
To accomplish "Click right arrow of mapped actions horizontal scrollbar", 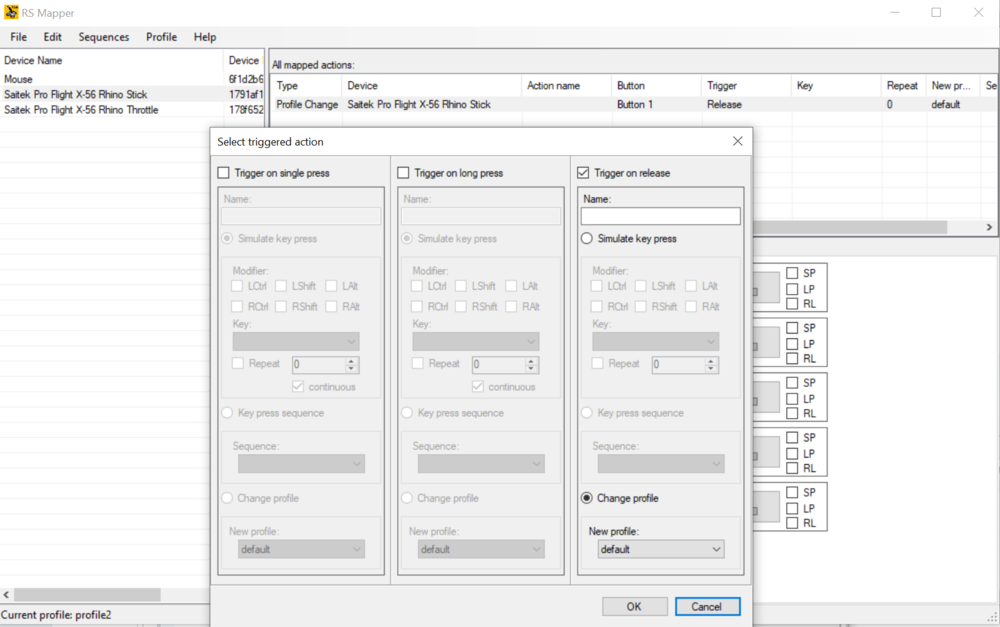I will coord(989,227).
